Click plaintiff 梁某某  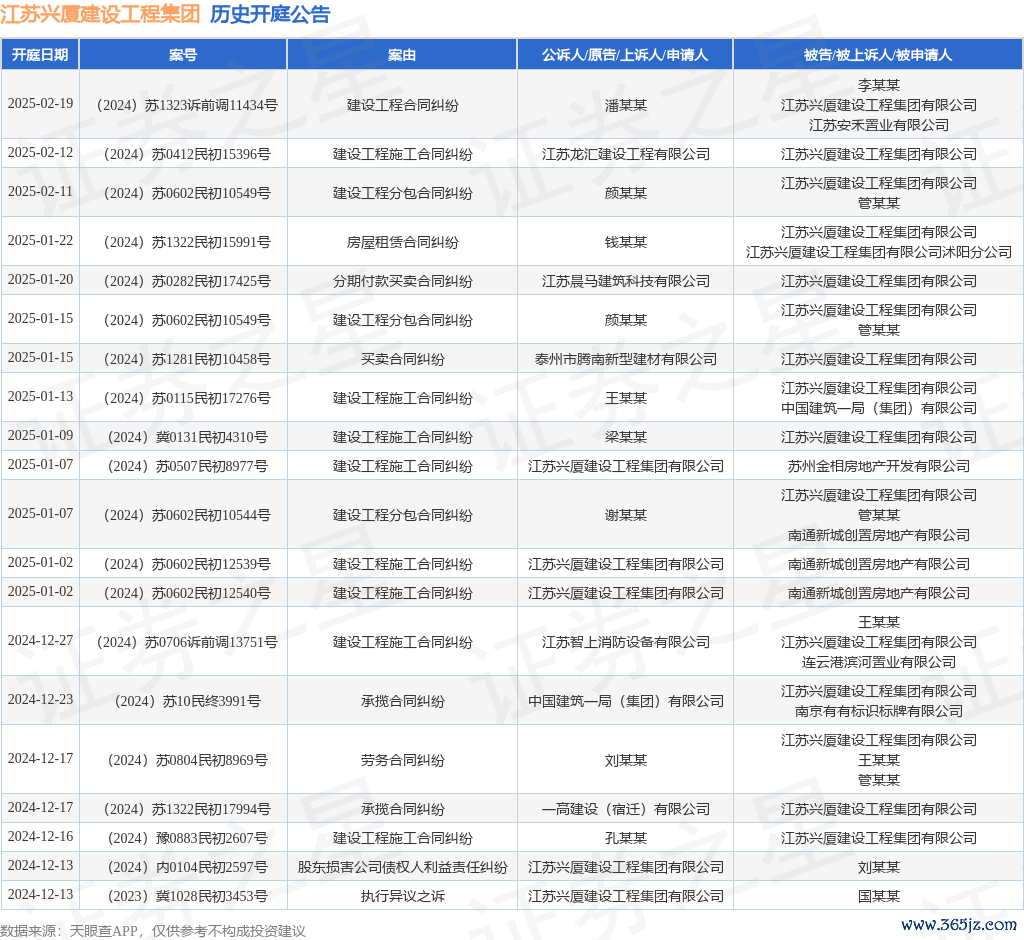626,437
